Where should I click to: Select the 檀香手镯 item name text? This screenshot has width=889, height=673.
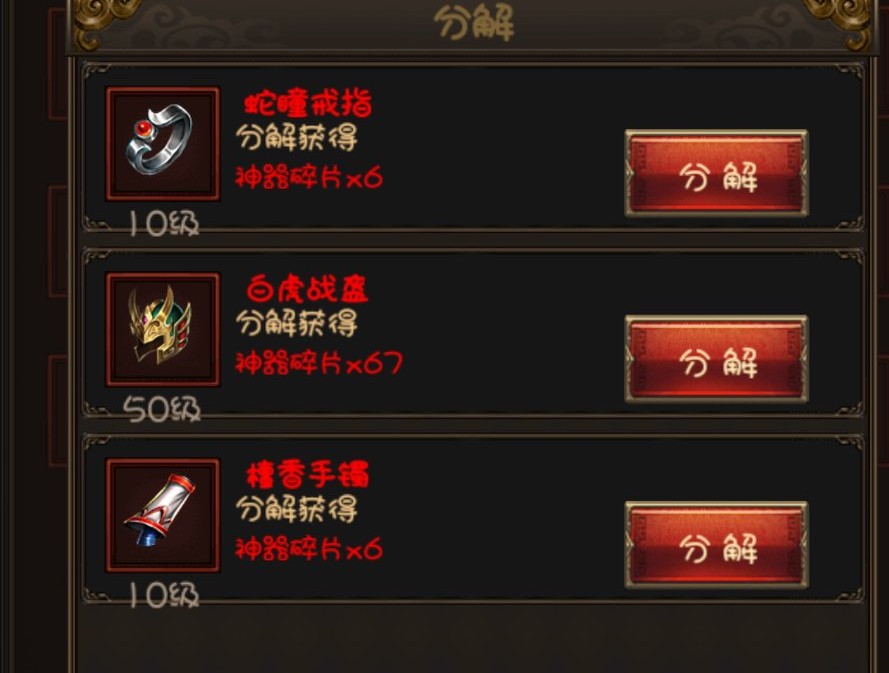pyautogui.click(x=307, y=475)
